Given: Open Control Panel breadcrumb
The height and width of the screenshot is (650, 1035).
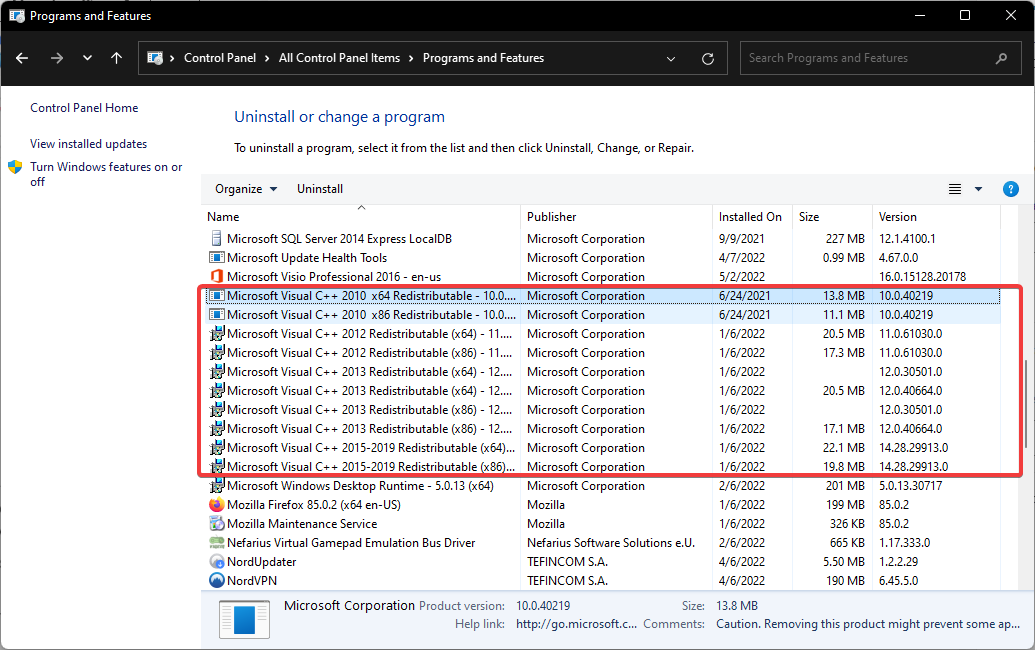Looking at the screenshot, I should pyautogui.click(x=220, y=58).
